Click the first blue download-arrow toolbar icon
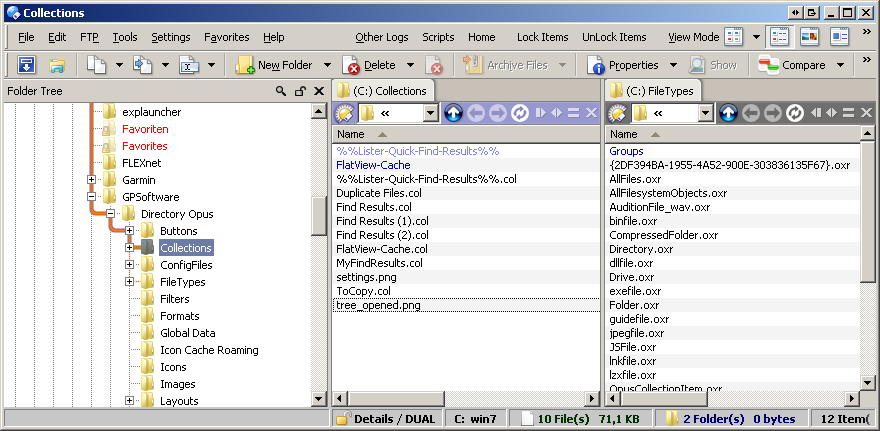880x431 pixels. tap(26, 65)
